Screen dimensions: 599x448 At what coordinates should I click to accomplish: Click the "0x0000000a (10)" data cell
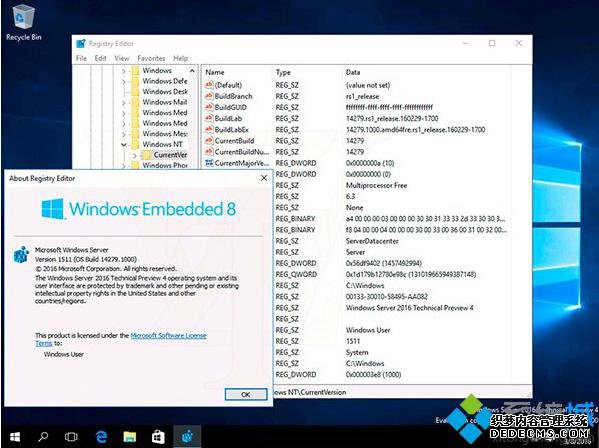click(370, 163)
